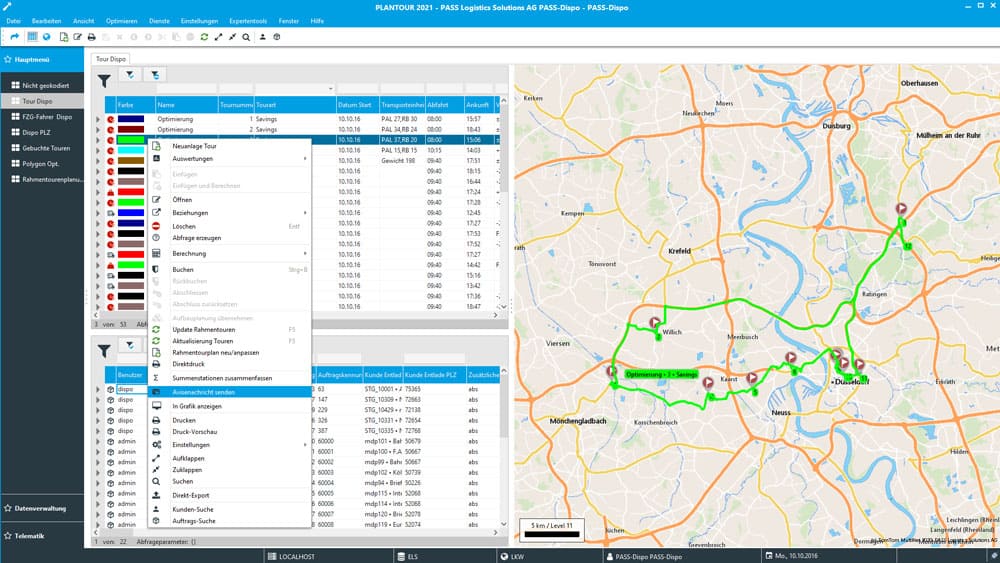This screenshot has width=1000, height=563.
Task: Sort by the Datum Start column header
Action: tap(357, 105)
